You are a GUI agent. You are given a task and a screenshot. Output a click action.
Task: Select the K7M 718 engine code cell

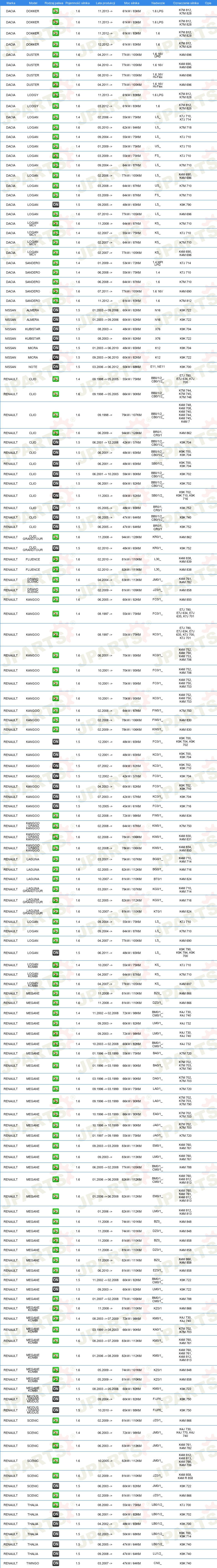coord(185,128)
